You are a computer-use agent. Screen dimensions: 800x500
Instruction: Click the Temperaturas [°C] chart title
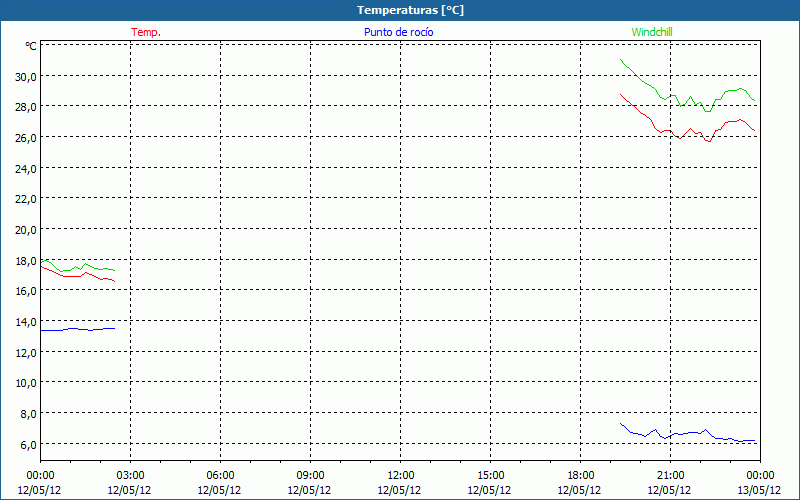pyautogui.click(x=410, y=10)
